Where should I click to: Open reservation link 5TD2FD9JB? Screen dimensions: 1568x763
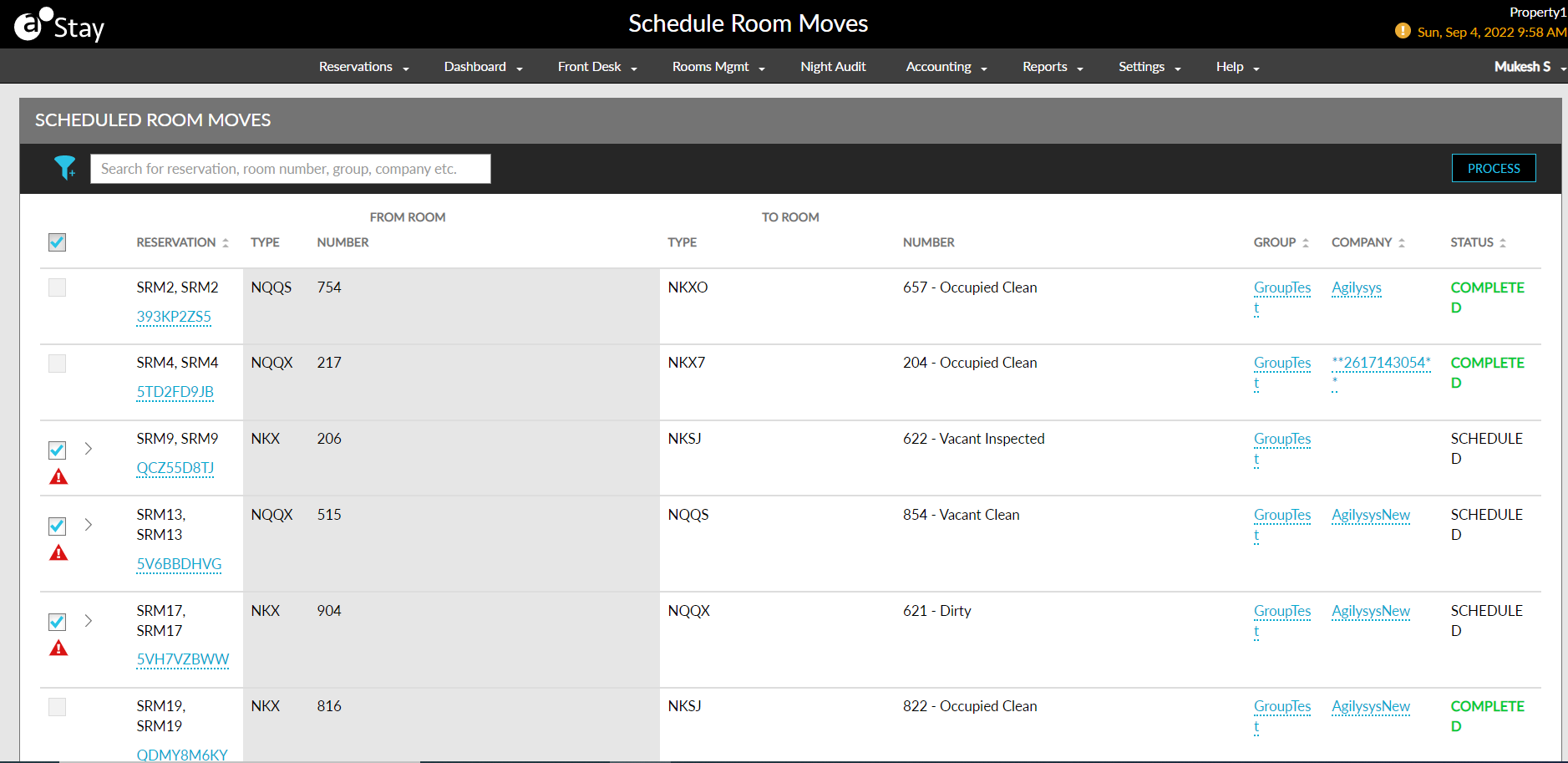tap(175, 391)
